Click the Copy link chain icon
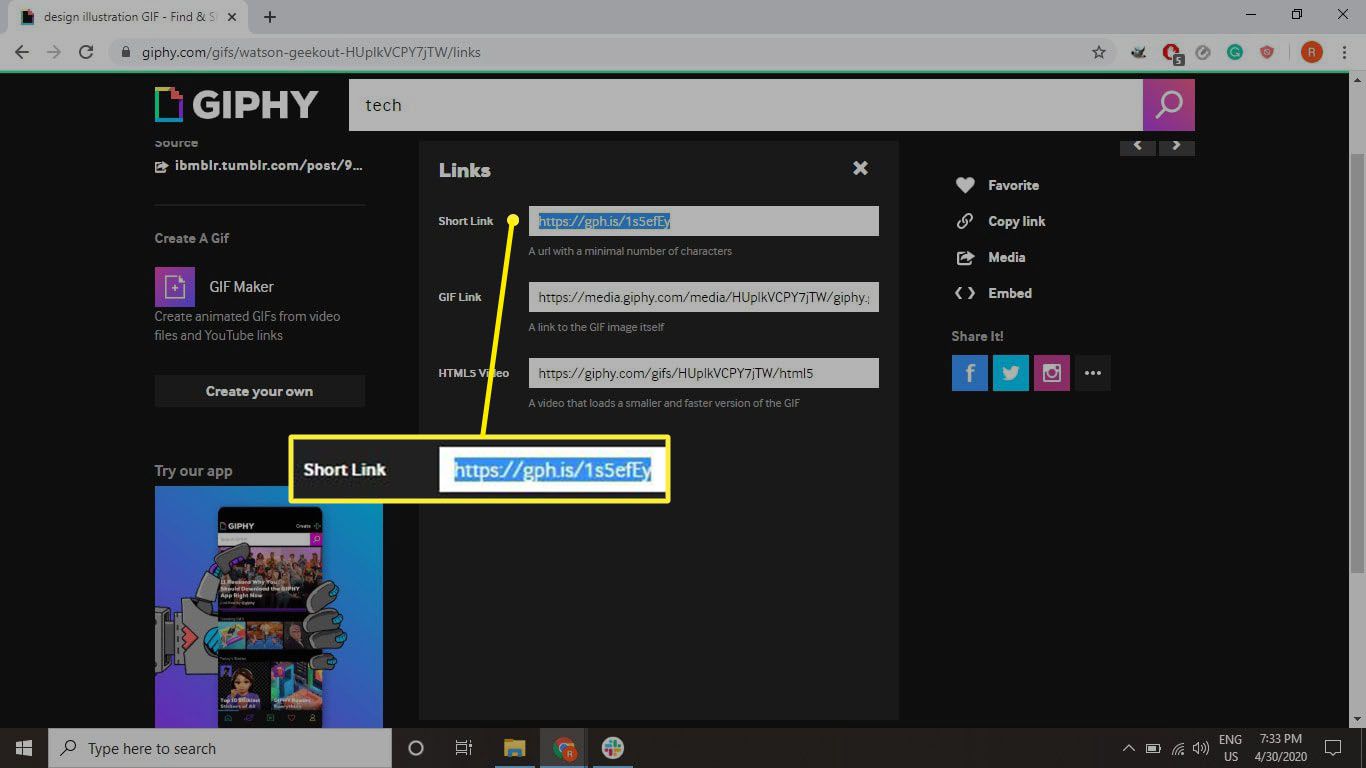This screenshot has width=1366, height=768. point(965,221)
